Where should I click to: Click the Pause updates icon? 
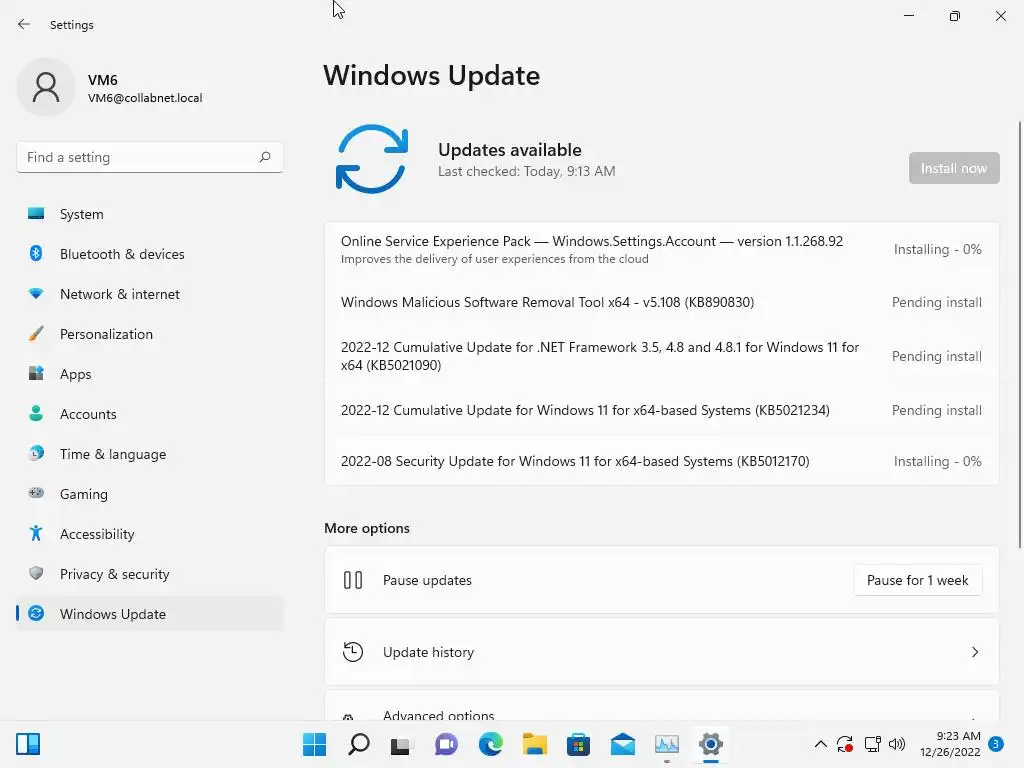(x=353, y=580)
